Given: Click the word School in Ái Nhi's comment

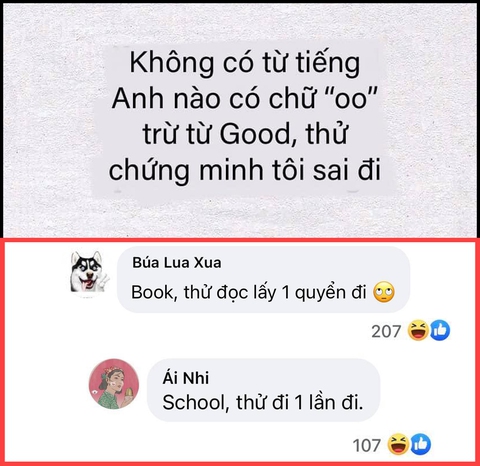Looking at the screenshot, I should pos(193,402).
